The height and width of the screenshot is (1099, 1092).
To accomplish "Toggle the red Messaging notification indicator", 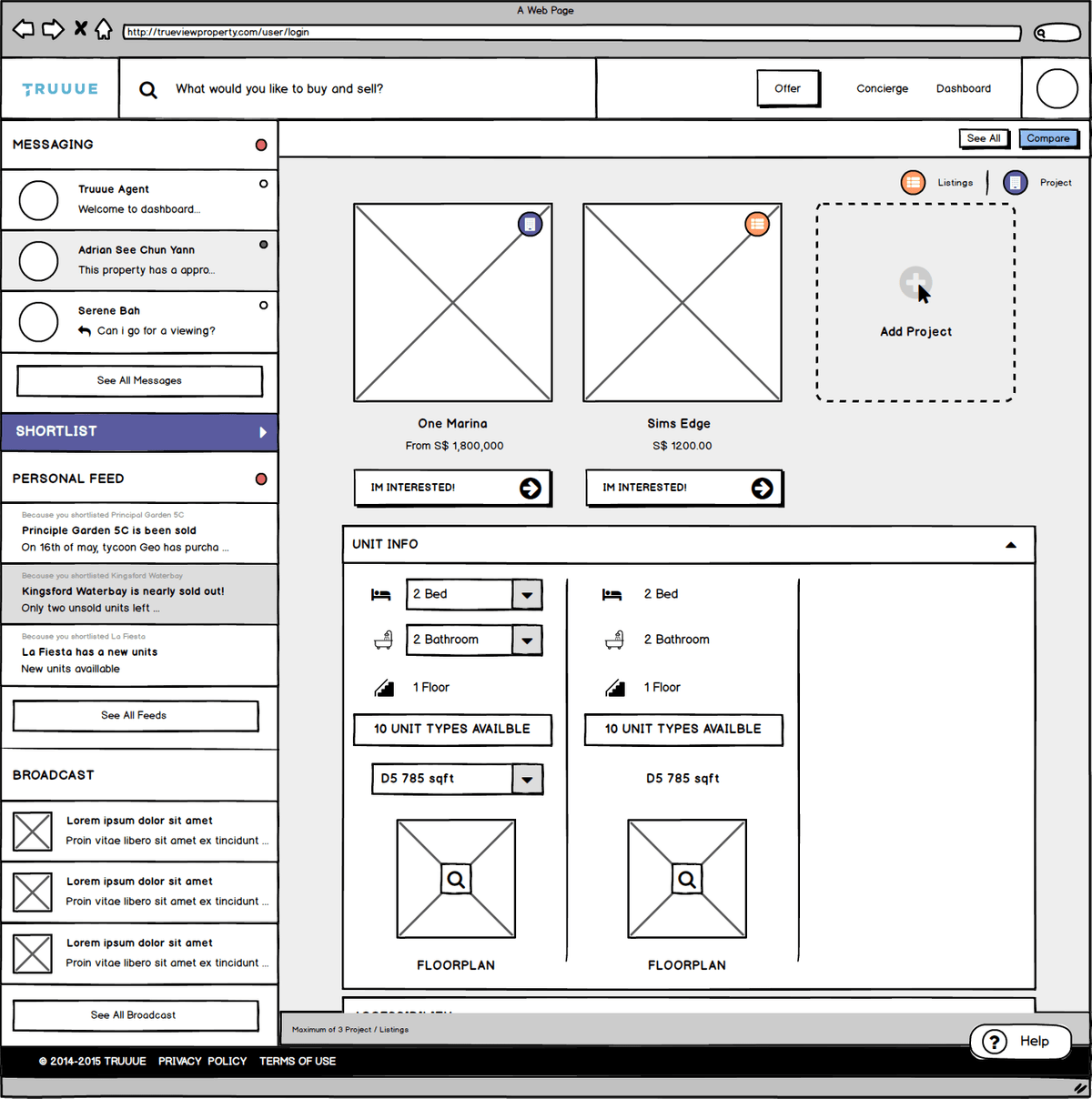I will coord(261,145).
